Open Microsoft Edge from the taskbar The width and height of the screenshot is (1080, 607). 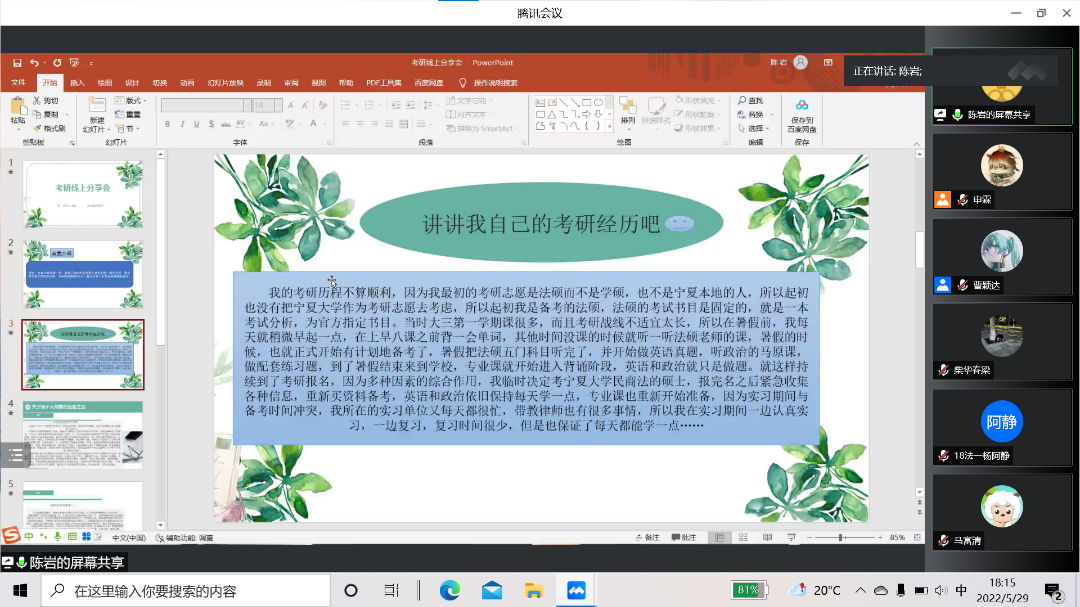(449, 590)
